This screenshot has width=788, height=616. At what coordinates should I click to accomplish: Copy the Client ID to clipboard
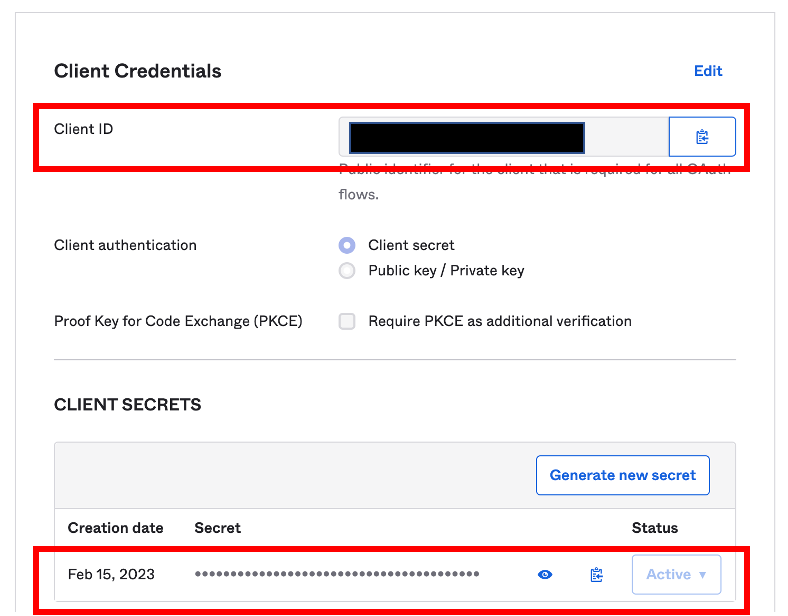click(x=701, y=137)
